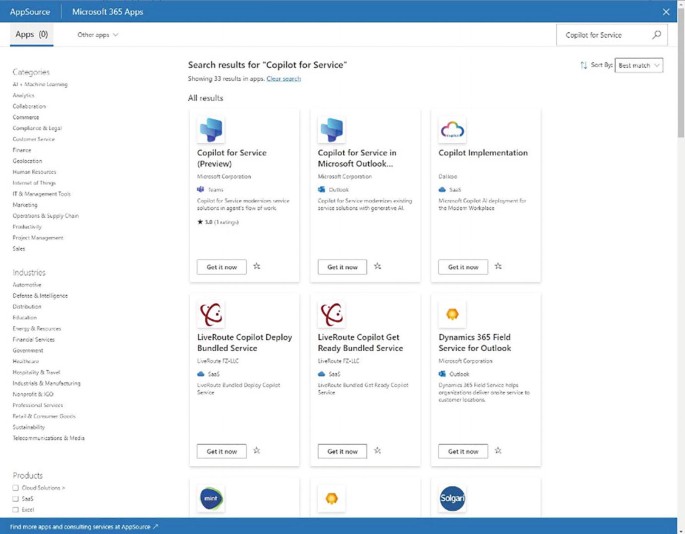Filter by Defense & Intelligence industry
685x534 pixels.
click(x=40, y=295)
